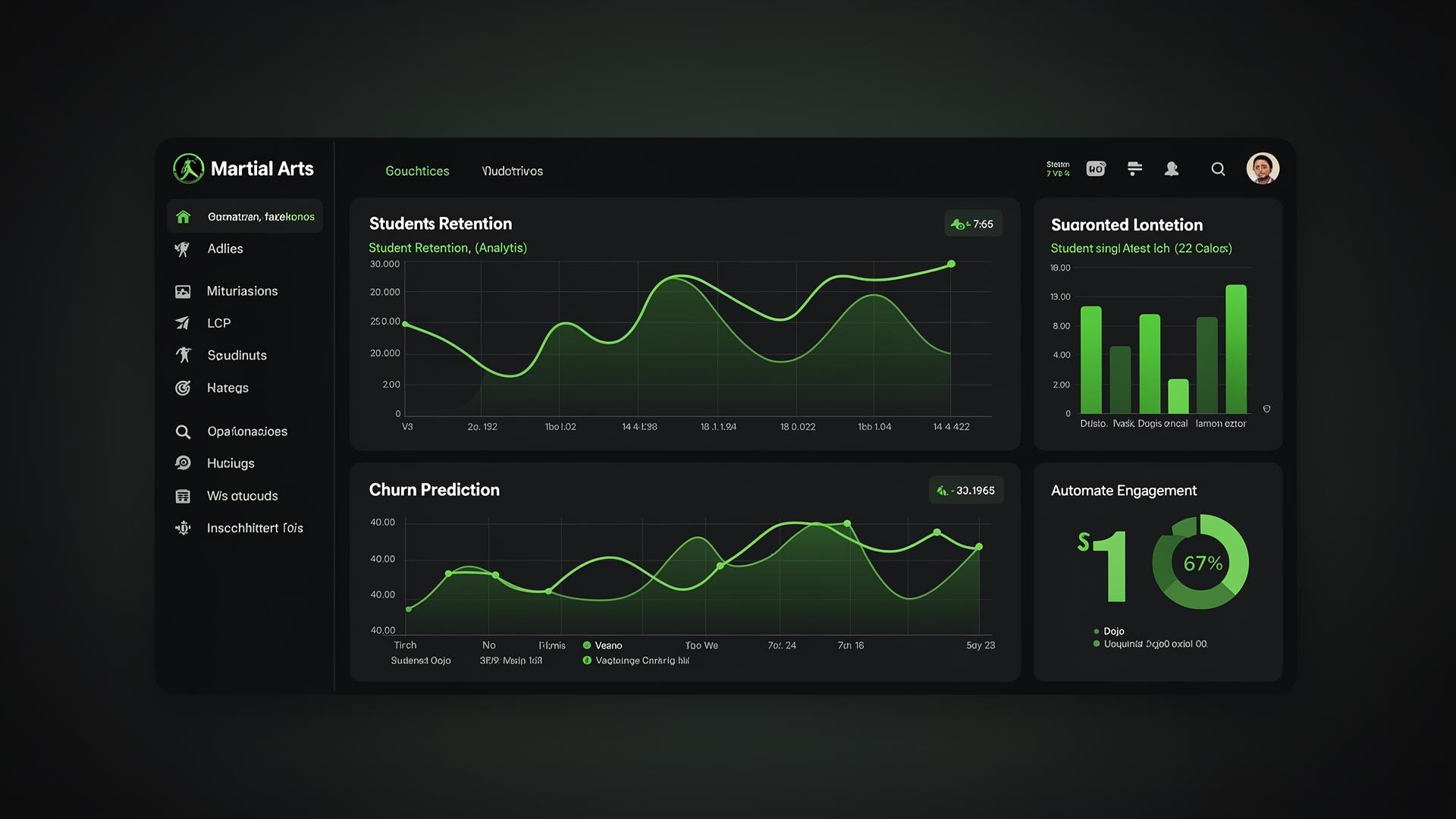This screenshot has height=819, width=1456.
Task: Click the magnifier icon beside Opafonacioes
Action: pos(183,432)
